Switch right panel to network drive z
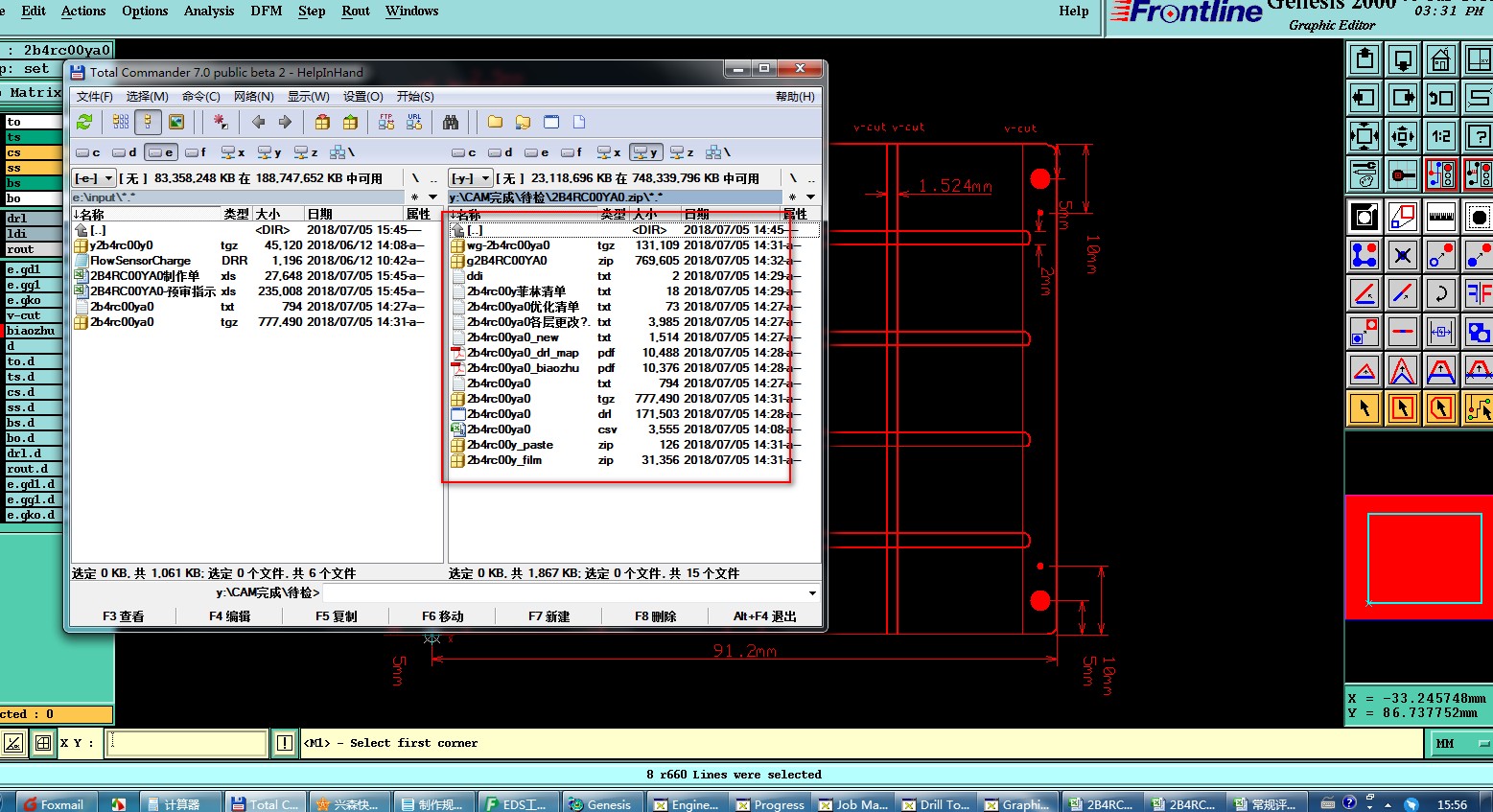This screenshot has height=812, width=1493. [x=682, y=152]
